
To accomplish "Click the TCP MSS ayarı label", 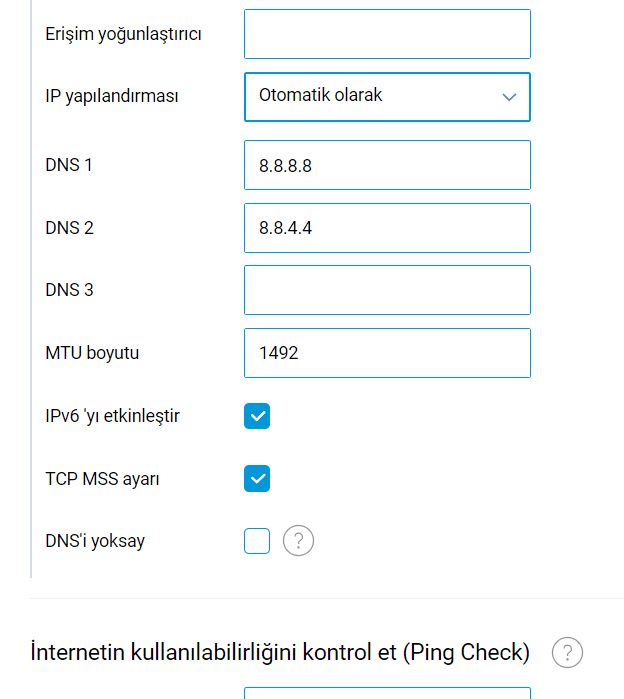I will (x=102, y=479).
